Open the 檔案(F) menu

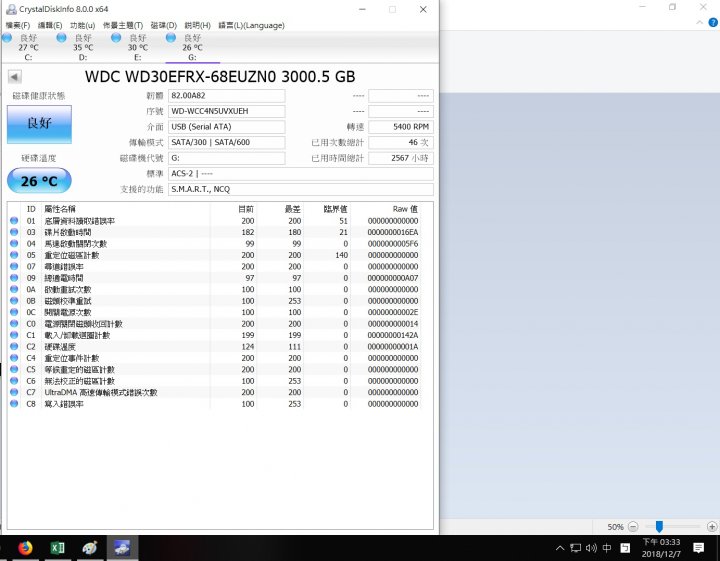17,25
